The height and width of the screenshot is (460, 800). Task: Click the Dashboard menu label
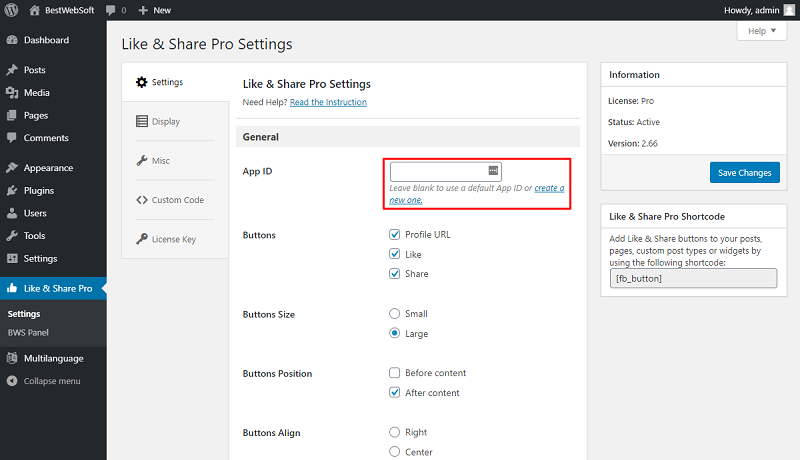(46, 40)
